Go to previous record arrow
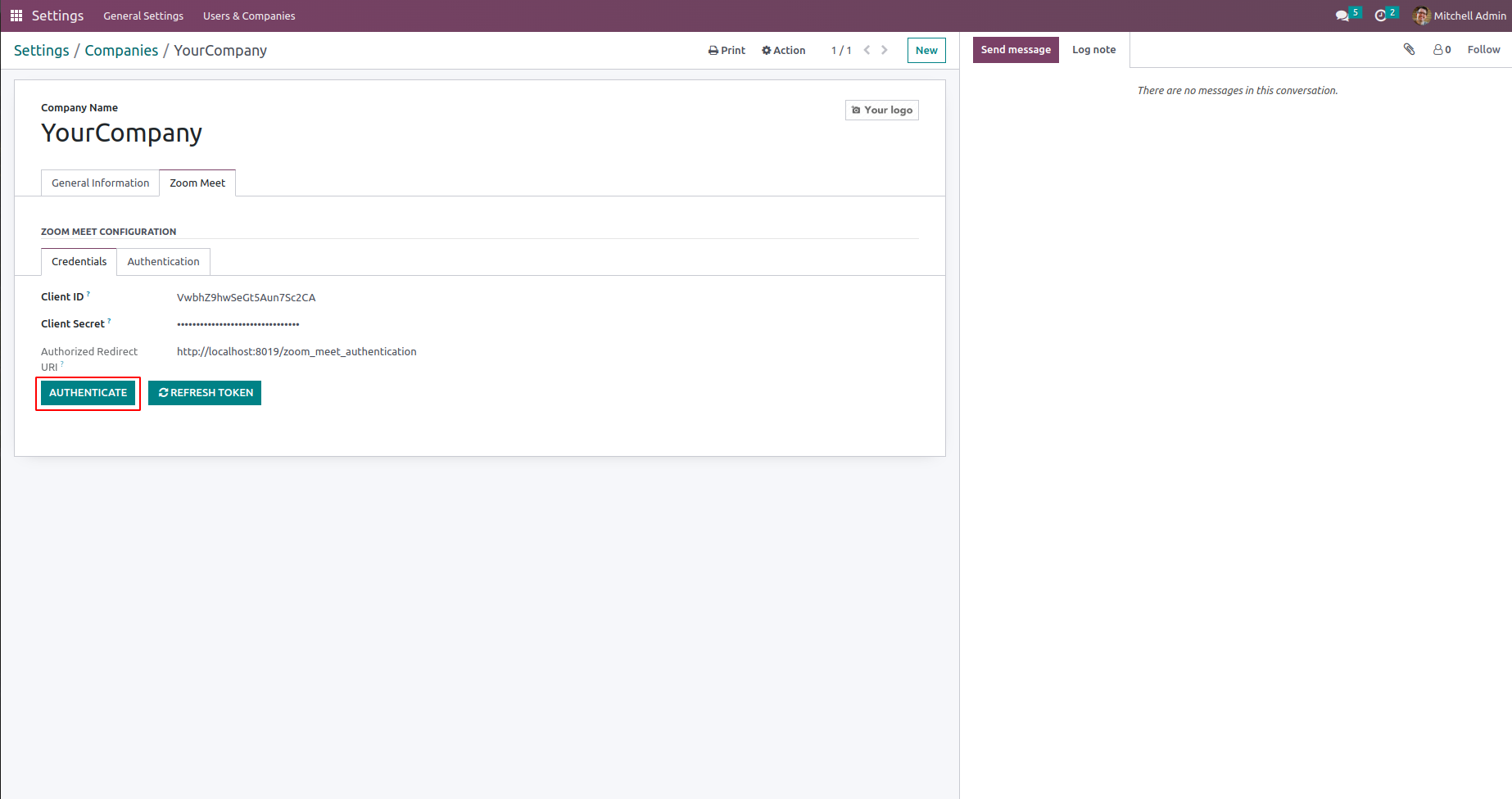The image size is (1512, 799). pos(867,50)
